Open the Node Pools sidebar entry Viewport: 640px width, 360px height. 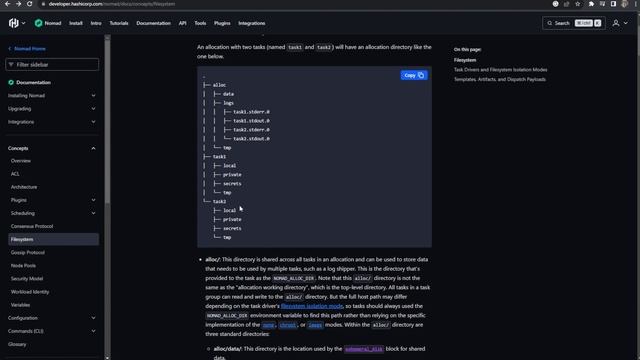pyautogui.click(x=23, y=265)
